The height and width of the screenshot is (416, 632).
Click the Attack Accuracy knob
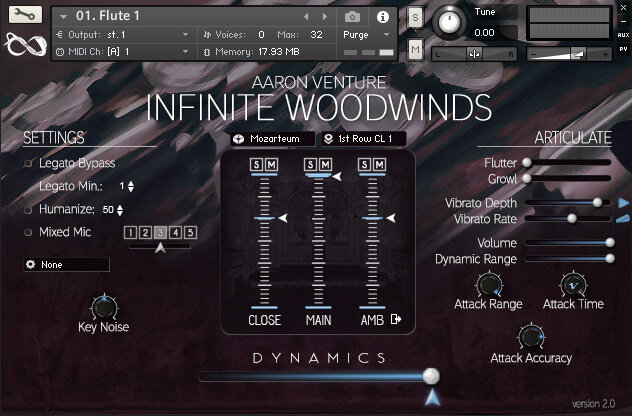click(x=530, y=336)
